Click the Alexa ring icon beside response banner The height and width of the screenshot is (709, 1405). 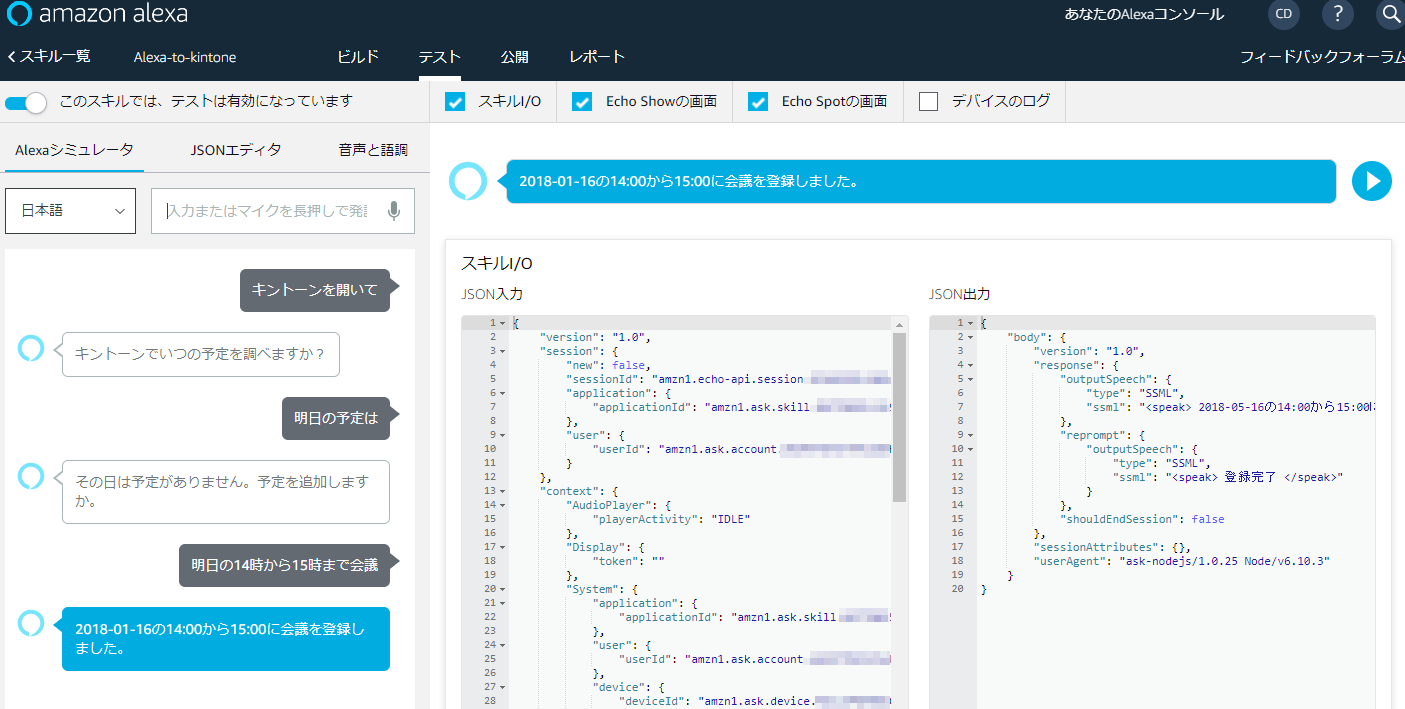coord(467,181)
